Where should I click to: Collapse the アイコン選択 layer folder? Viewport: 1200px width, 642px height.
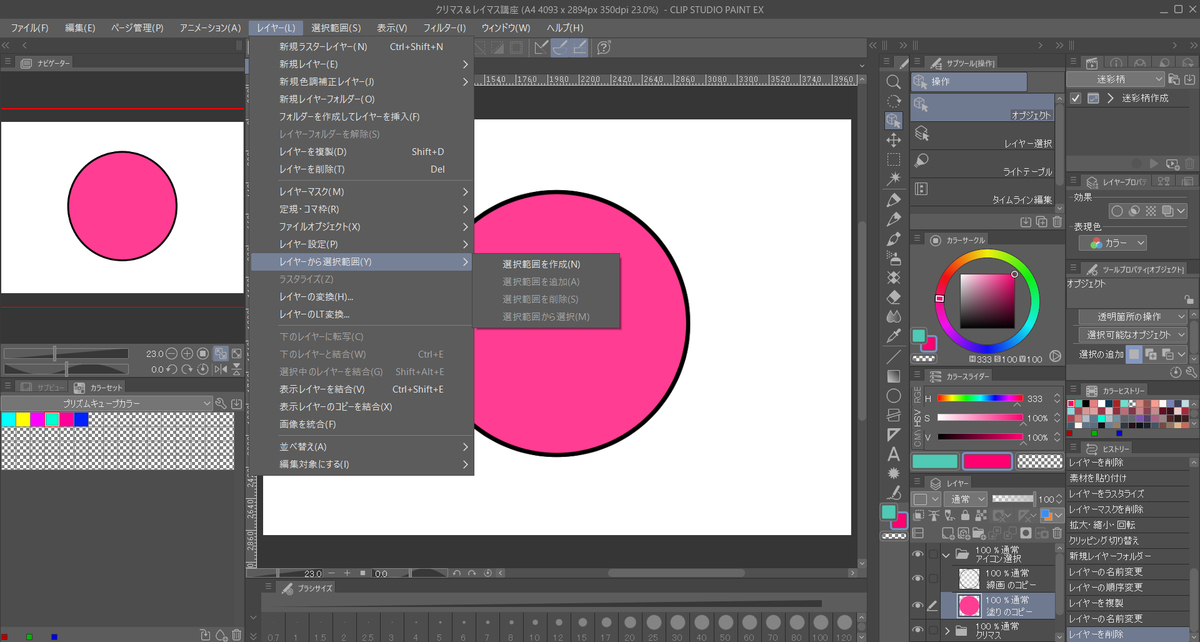(946, 553)
